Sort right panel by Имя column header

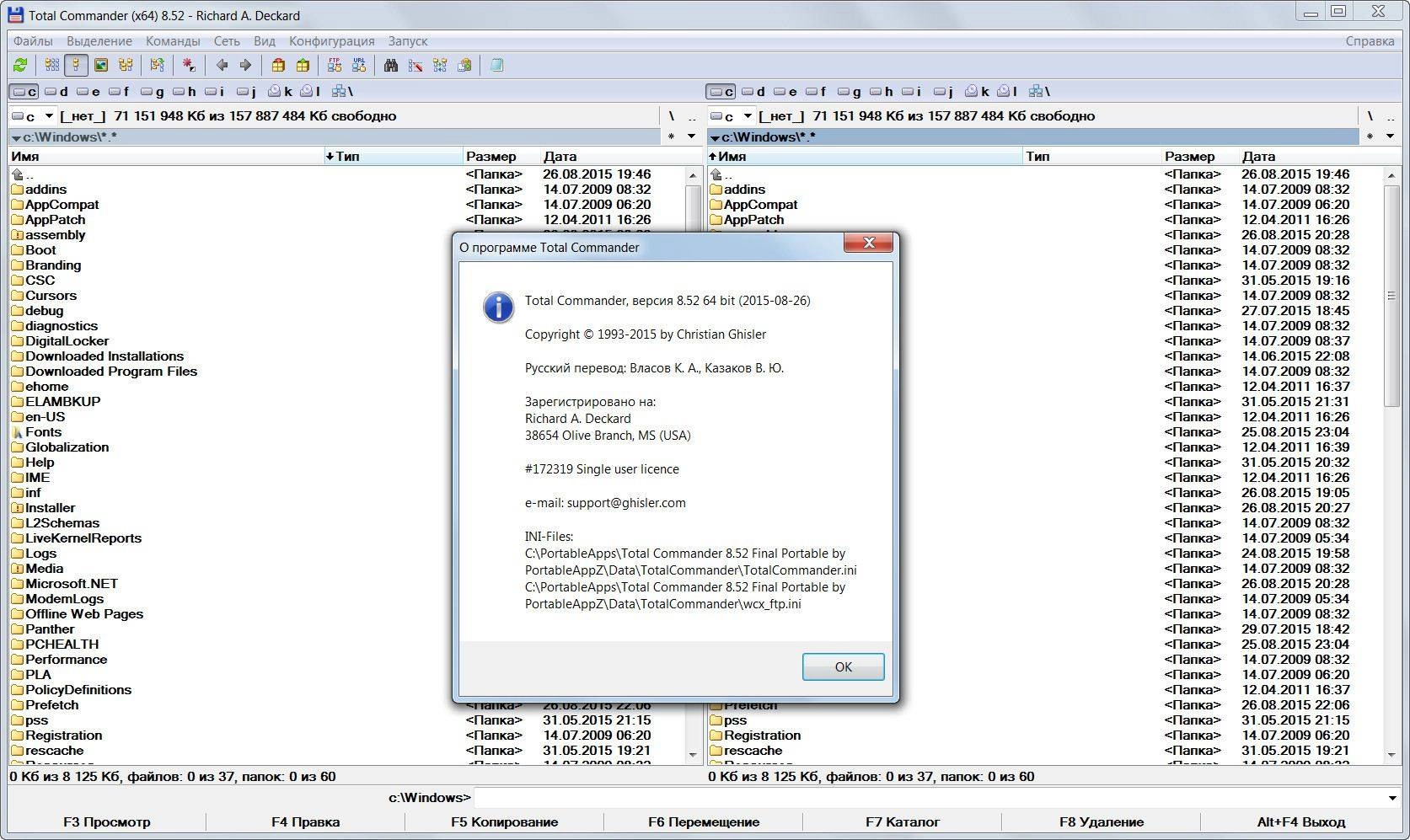(x=865, y=156)
